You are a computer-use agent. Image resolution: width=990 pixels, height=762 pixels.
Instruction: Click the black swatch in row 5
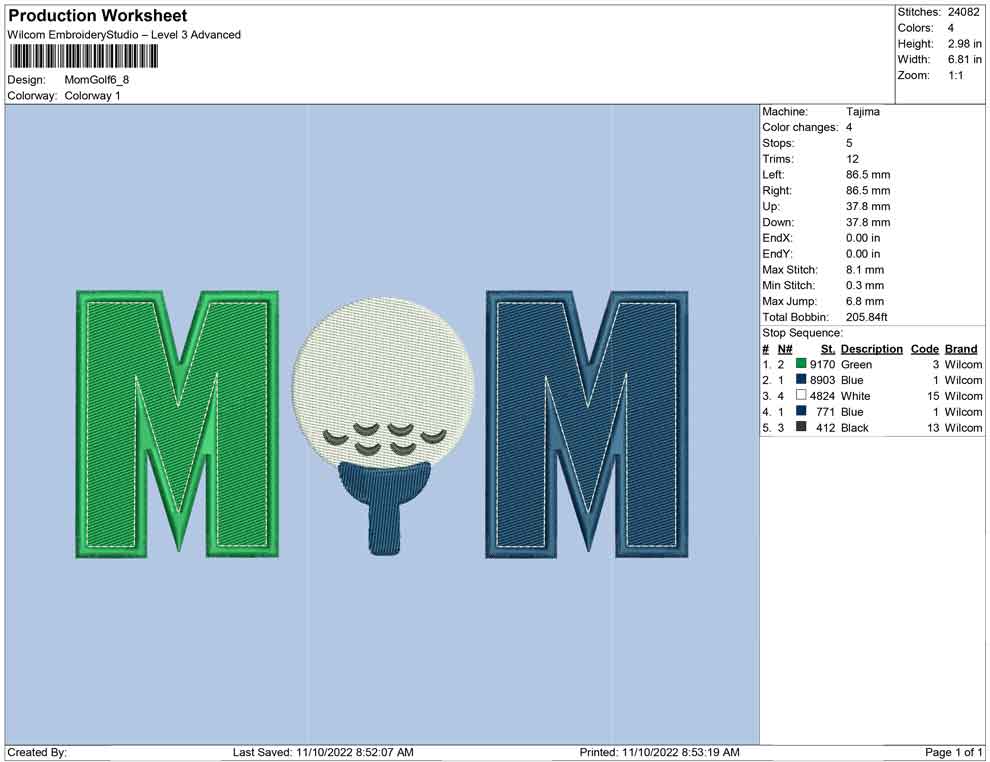pyautogui.click(x=801, y=428)
